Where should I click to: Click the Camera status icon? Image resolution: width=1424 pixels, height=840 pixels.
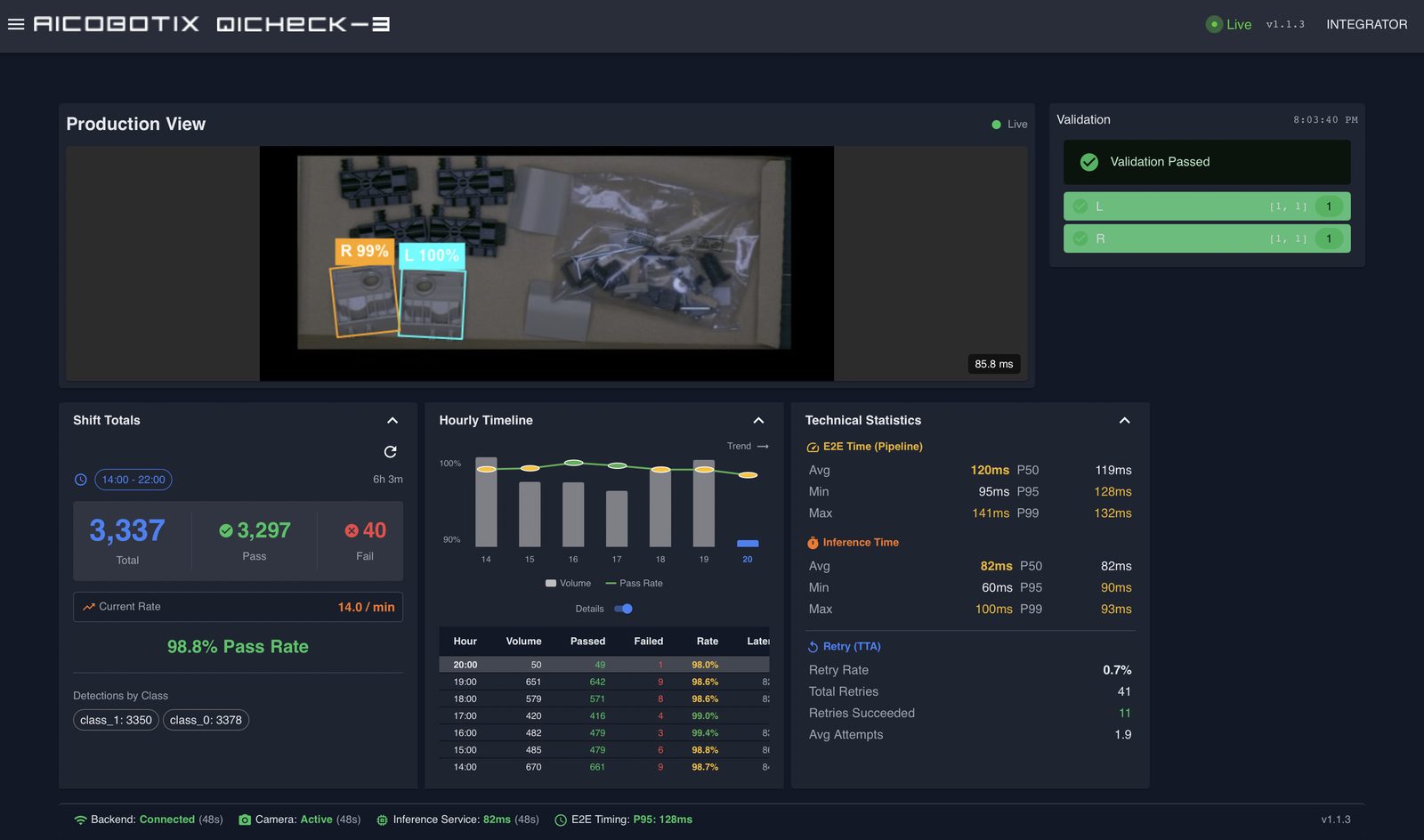pos(245,820)
